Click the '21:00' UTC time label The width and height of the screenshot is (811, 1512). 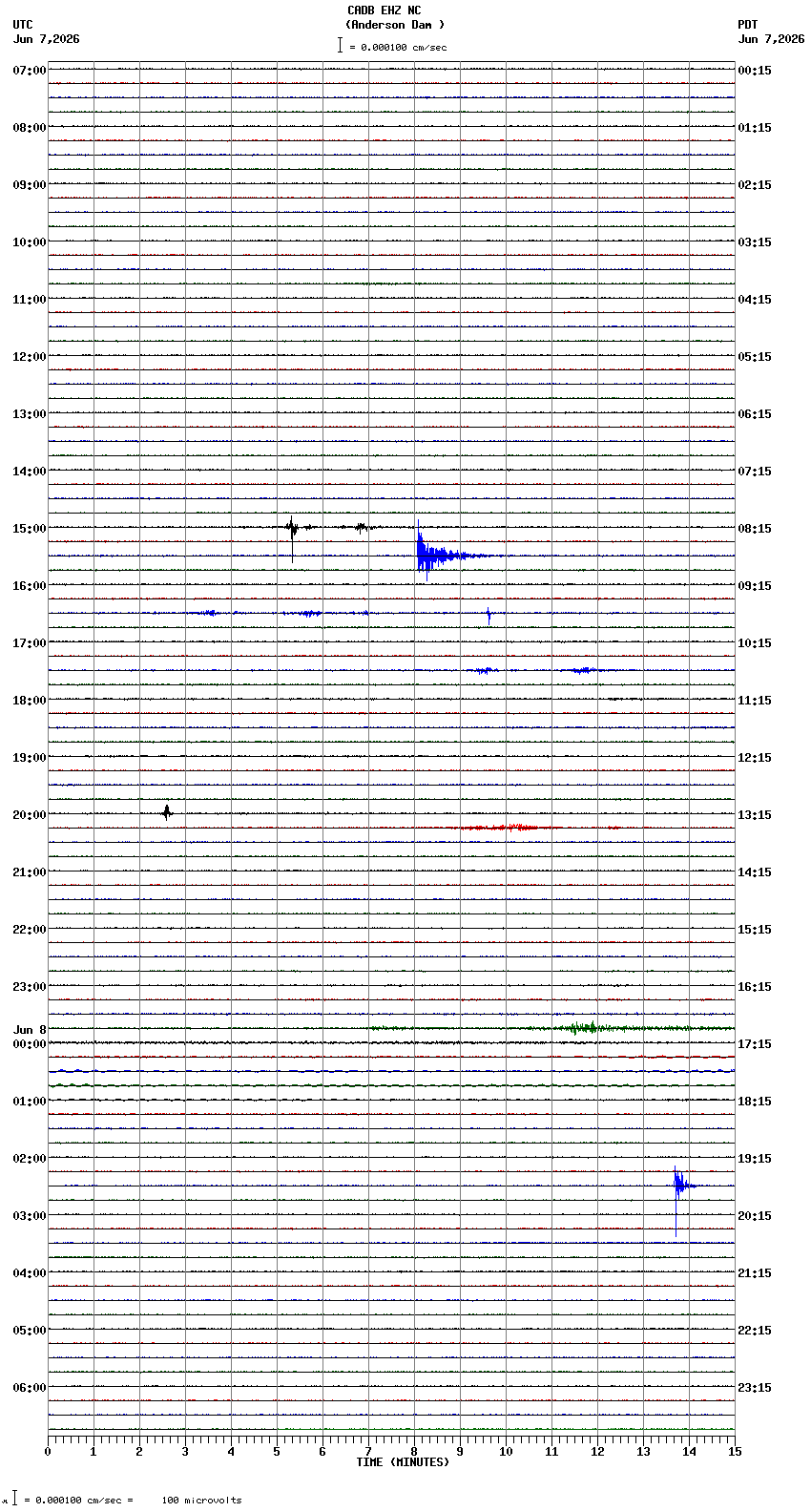pos(30,872)
